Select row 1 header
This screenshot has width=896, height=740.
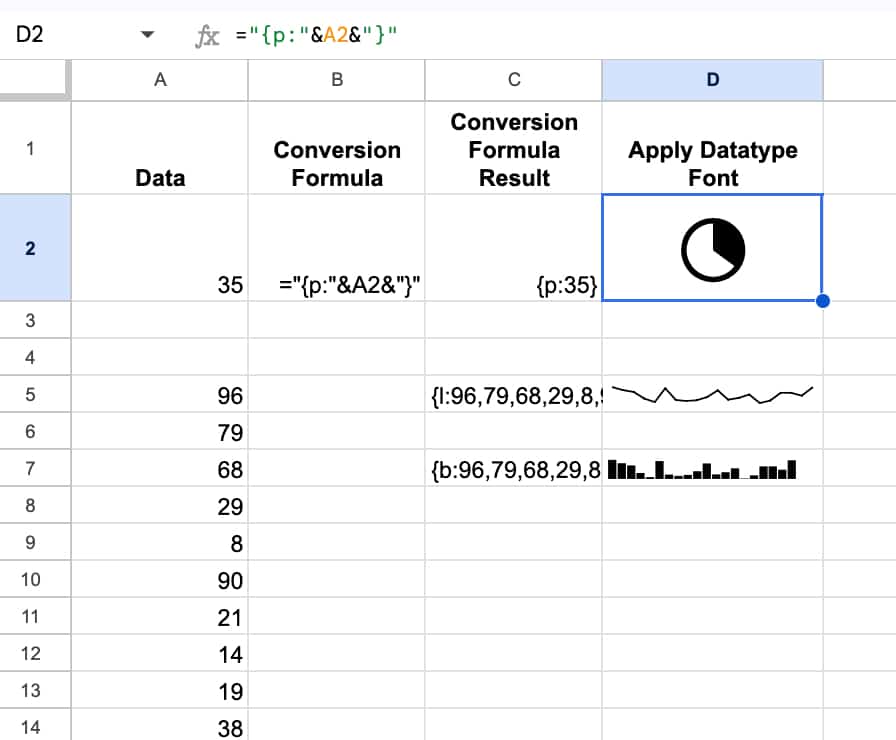click(x=35, y=148)
